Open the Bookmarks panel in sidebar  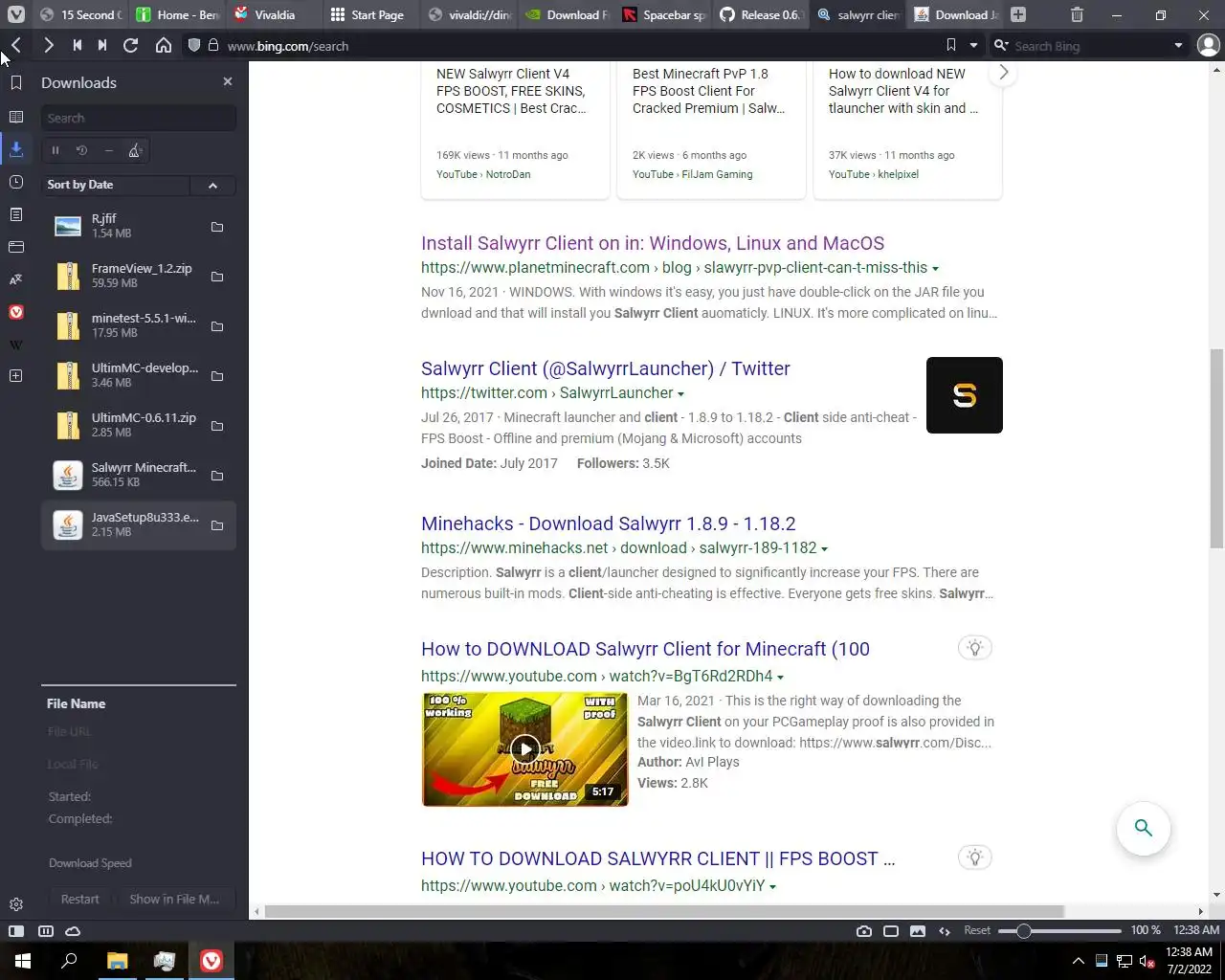pyautogui.click(x=16, y=83)
